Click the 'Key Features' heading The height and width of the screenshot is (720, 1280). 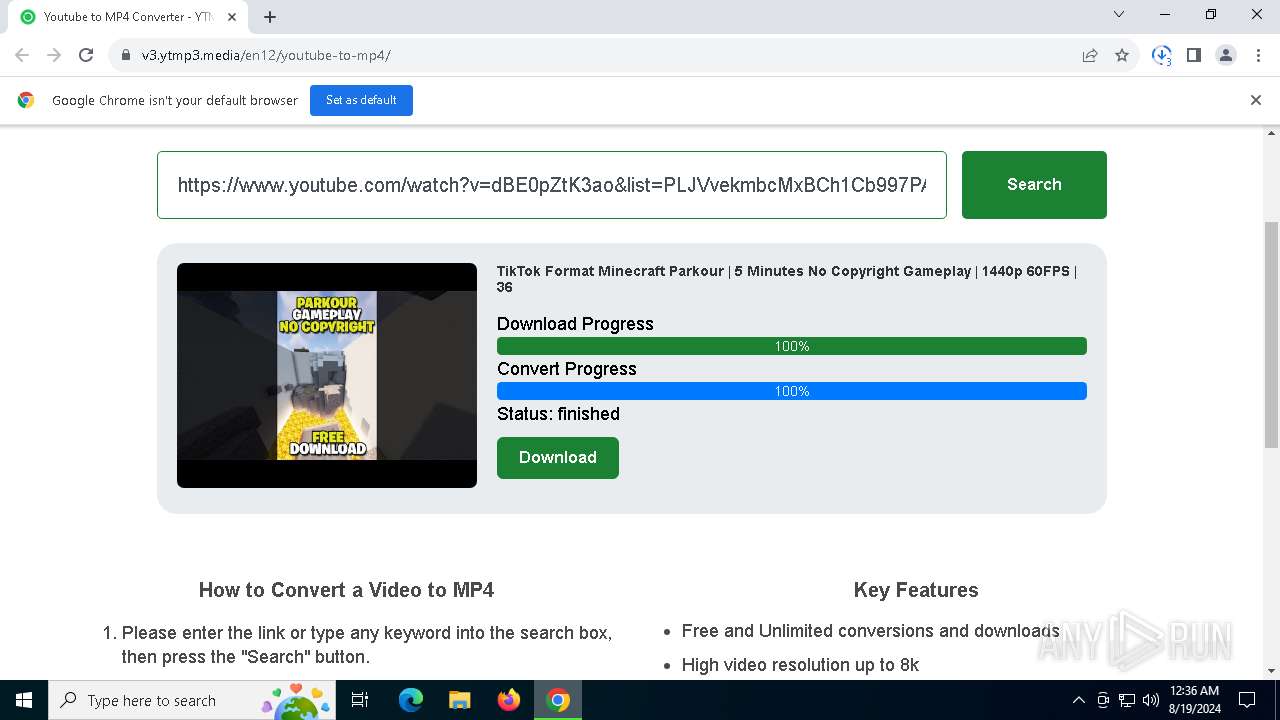[916, 590]
